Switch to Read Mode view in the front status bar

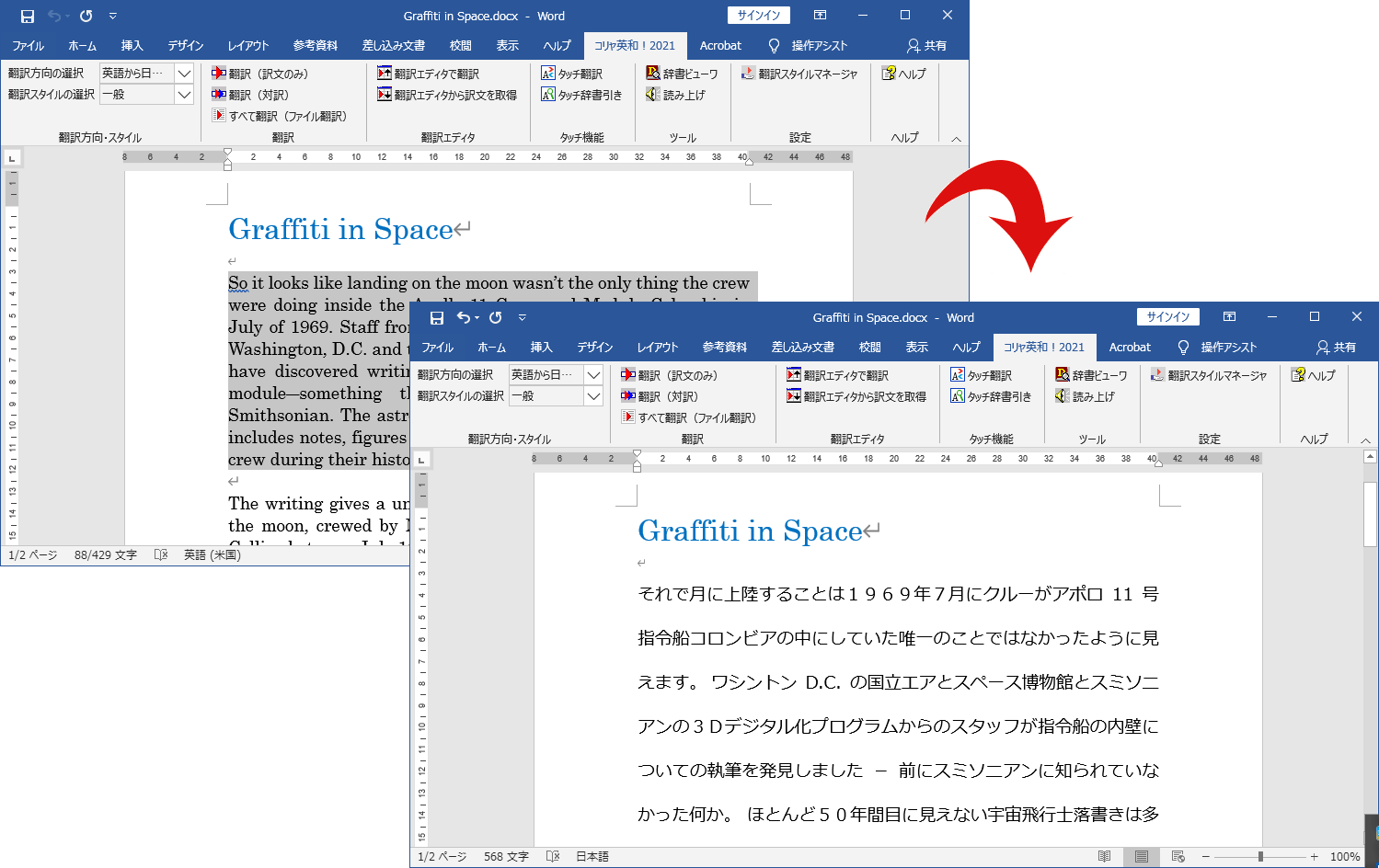(1104, 856)
